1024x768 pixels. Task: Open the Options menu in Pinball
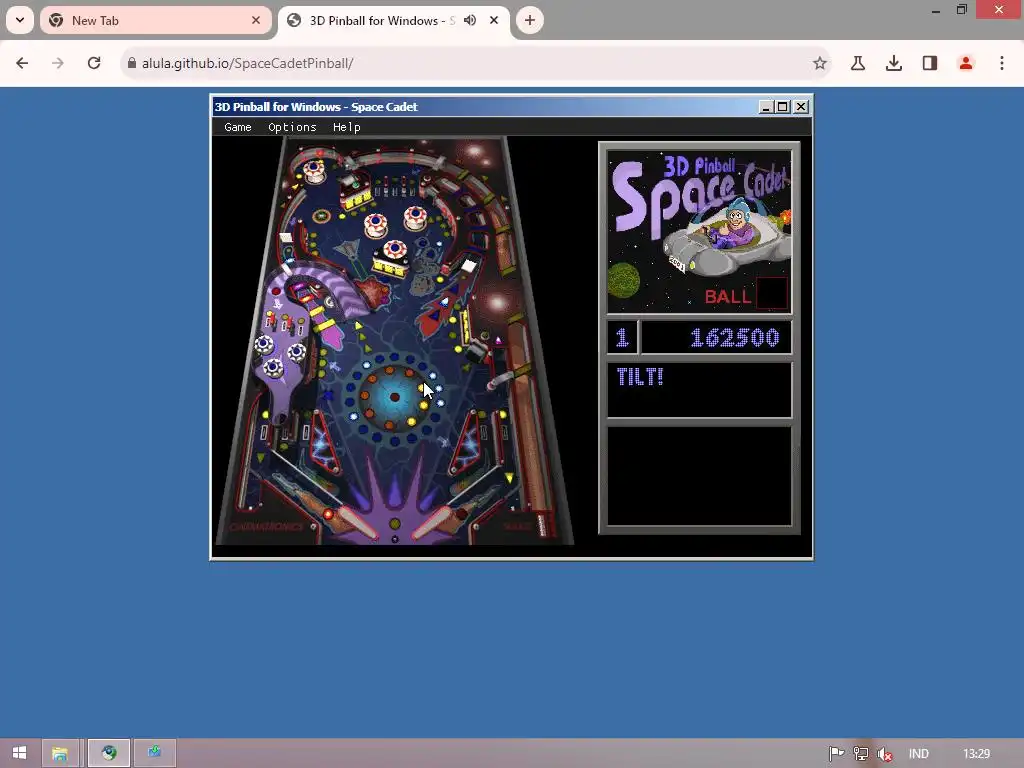coord(292,127)
